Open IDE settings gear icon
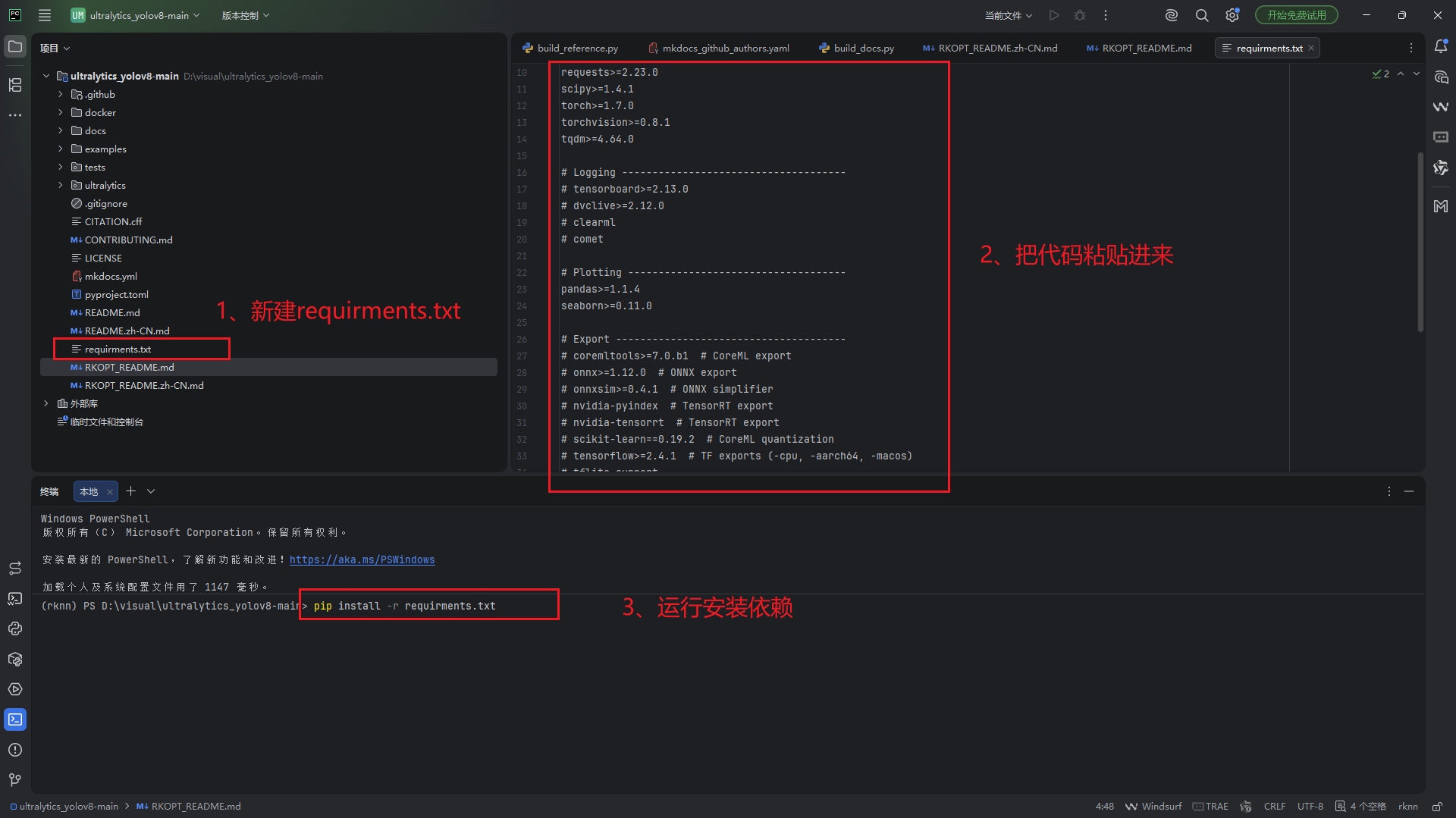This screenshot has width=1456, height=818. (1232, 15)
